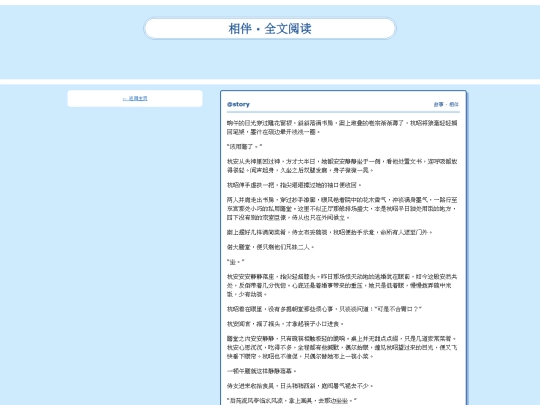The width and height of the screenshot is (540, 405).
Task: Open the back-to-home link in the left panel
Action: pyautogui.click(x=135, y=98)
